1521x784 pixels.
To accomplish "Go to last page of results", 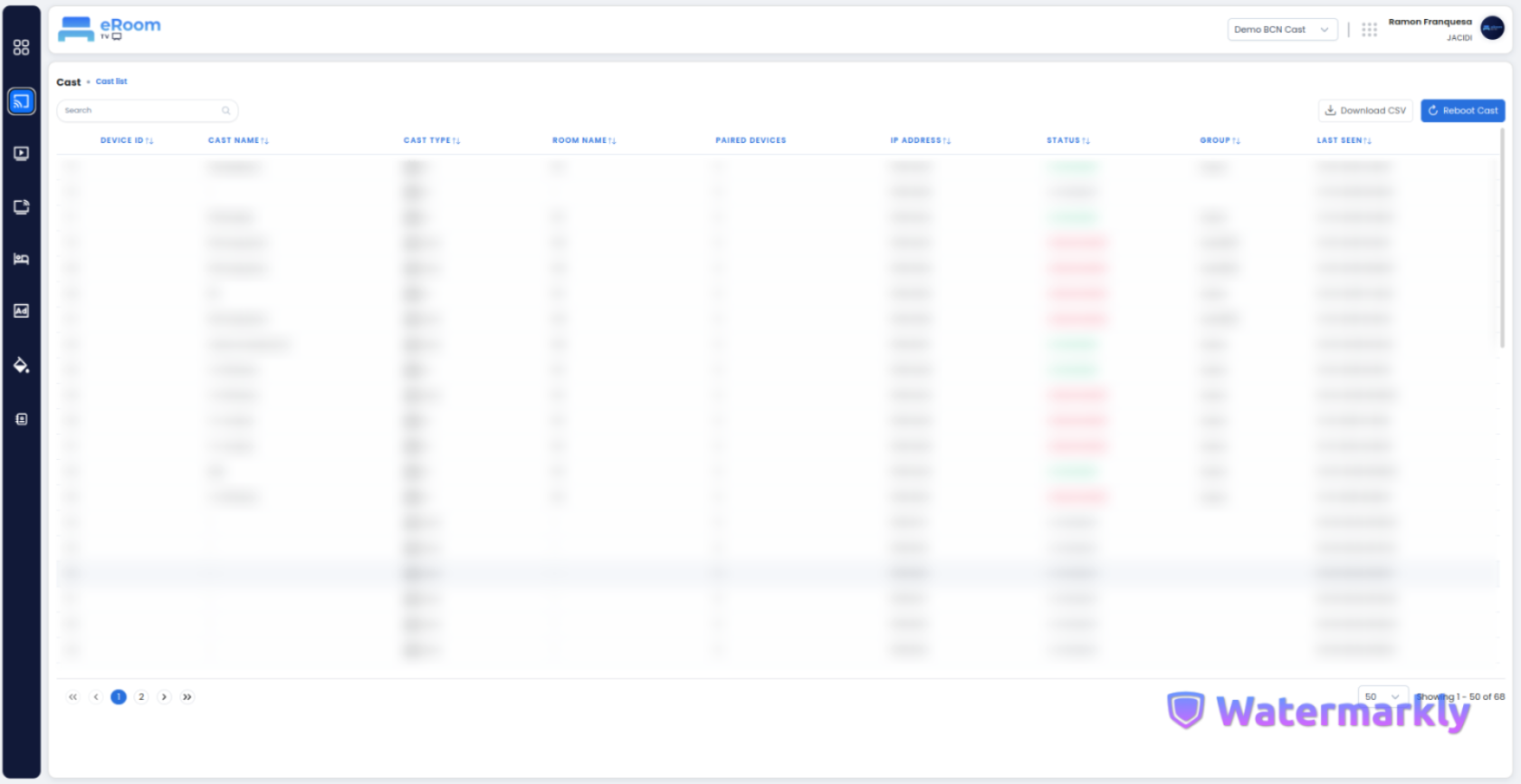I will pos(187,697).
